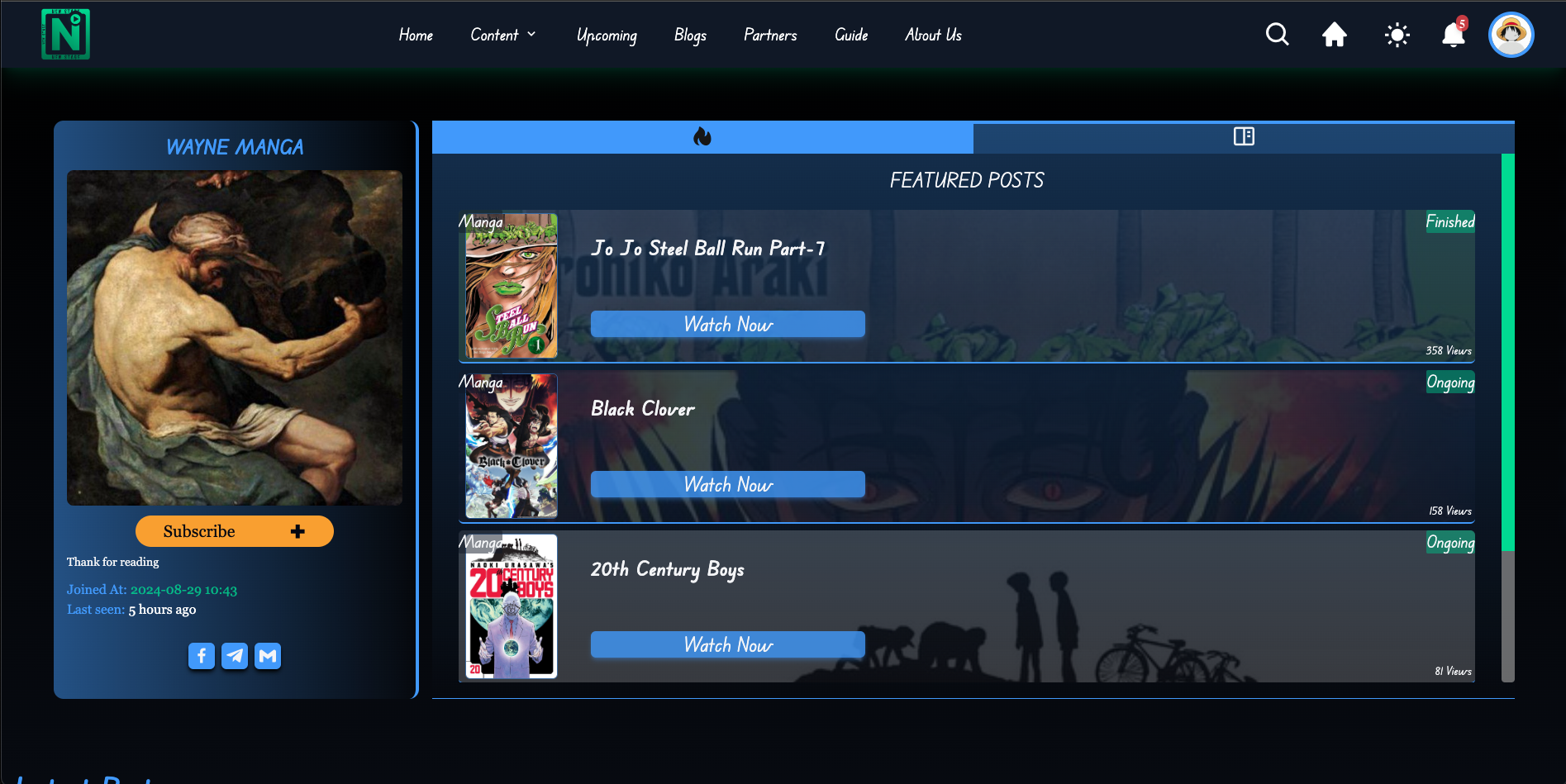Expand the Content dropdown menu
The height and width of the screenshot is (784, 1566).
point(503,35)
